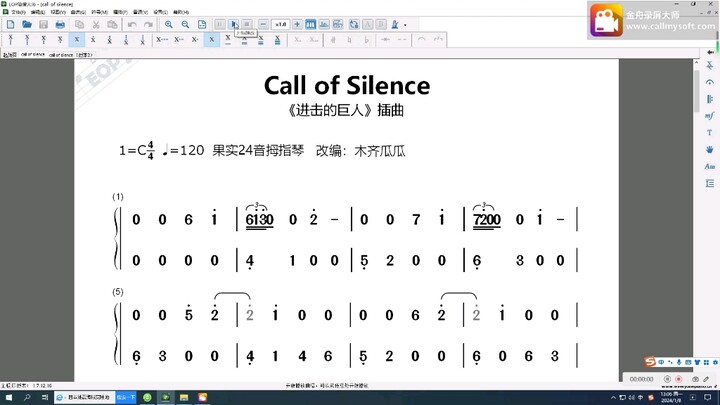
Task: Toggle the dotted note X. button
Action: point(298,39)
